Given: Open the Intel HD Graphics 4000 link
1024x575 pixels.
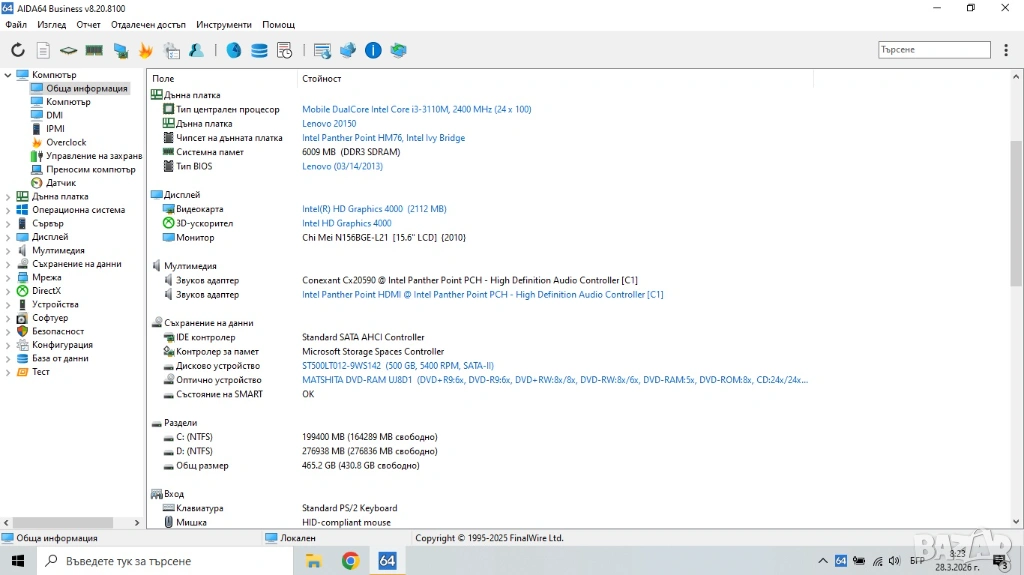Looking at the screenshot, I should coord(346,223).
